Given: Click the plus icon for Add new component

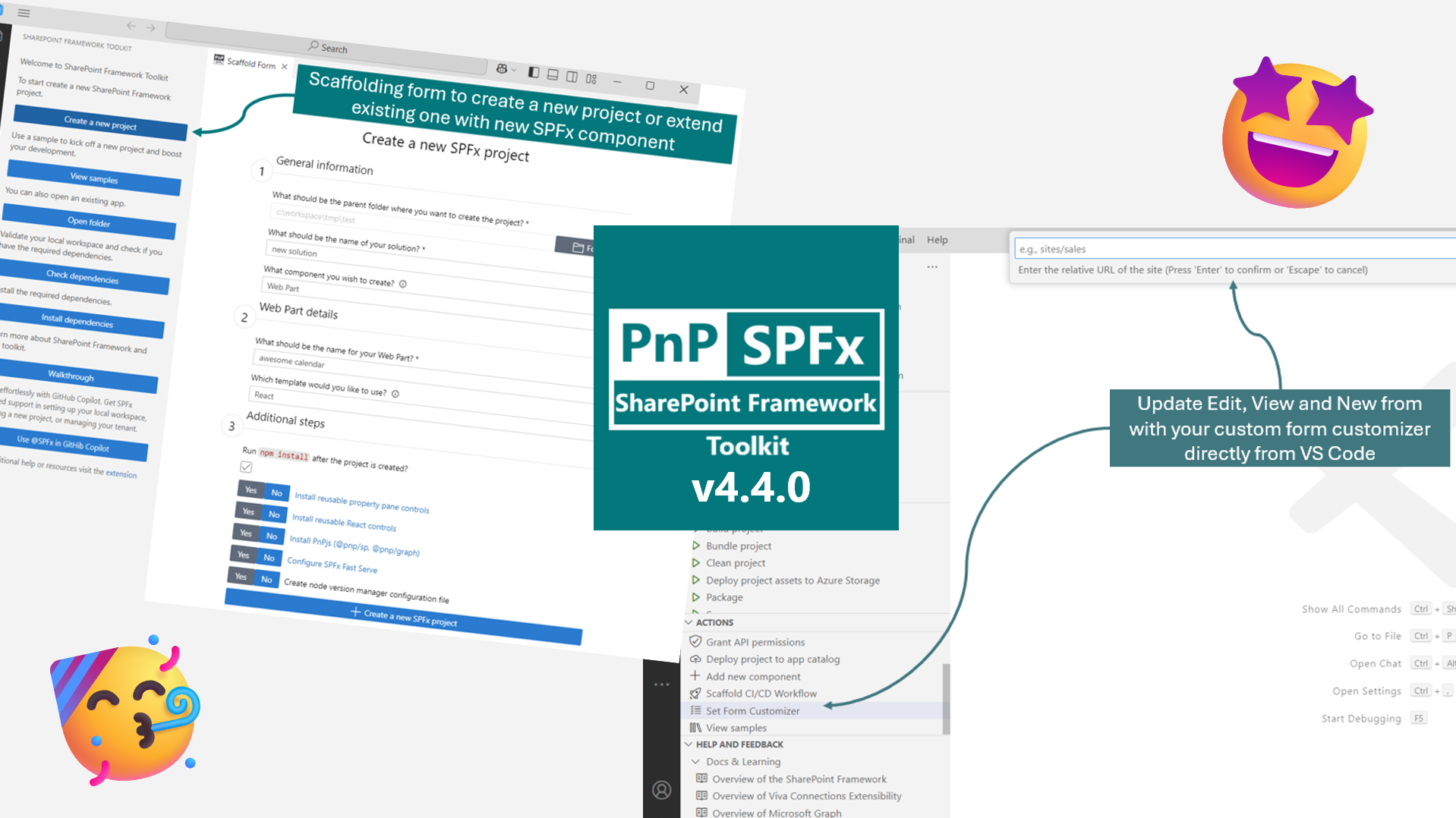Looking at the screenshot, I should pos(696,676).
